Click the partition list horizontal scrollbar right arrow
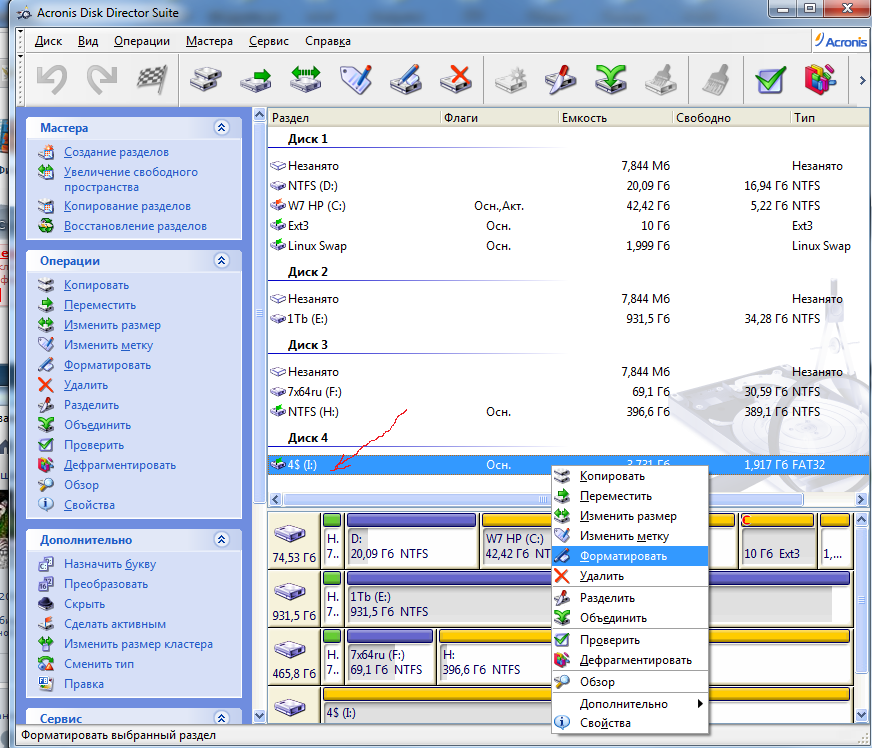872x748 pixels. click(x=861, y=499)
